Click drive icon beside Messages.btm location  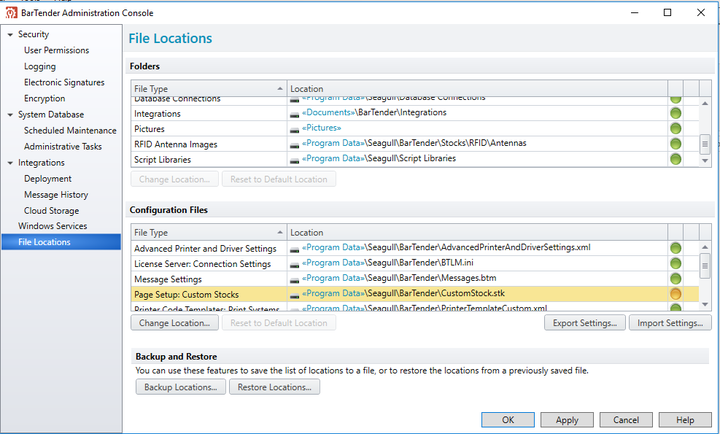[294, 281]
